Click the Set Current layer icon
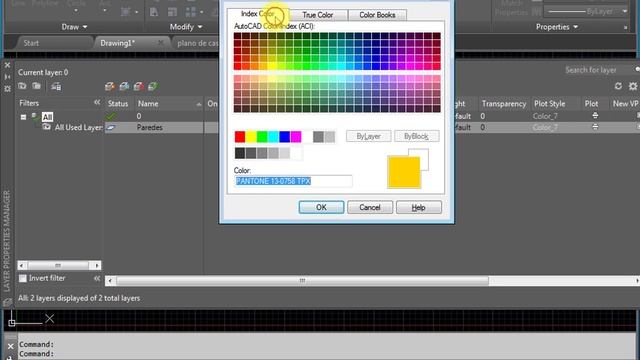The height and width of the screenshot is (360, 640). 153,86
